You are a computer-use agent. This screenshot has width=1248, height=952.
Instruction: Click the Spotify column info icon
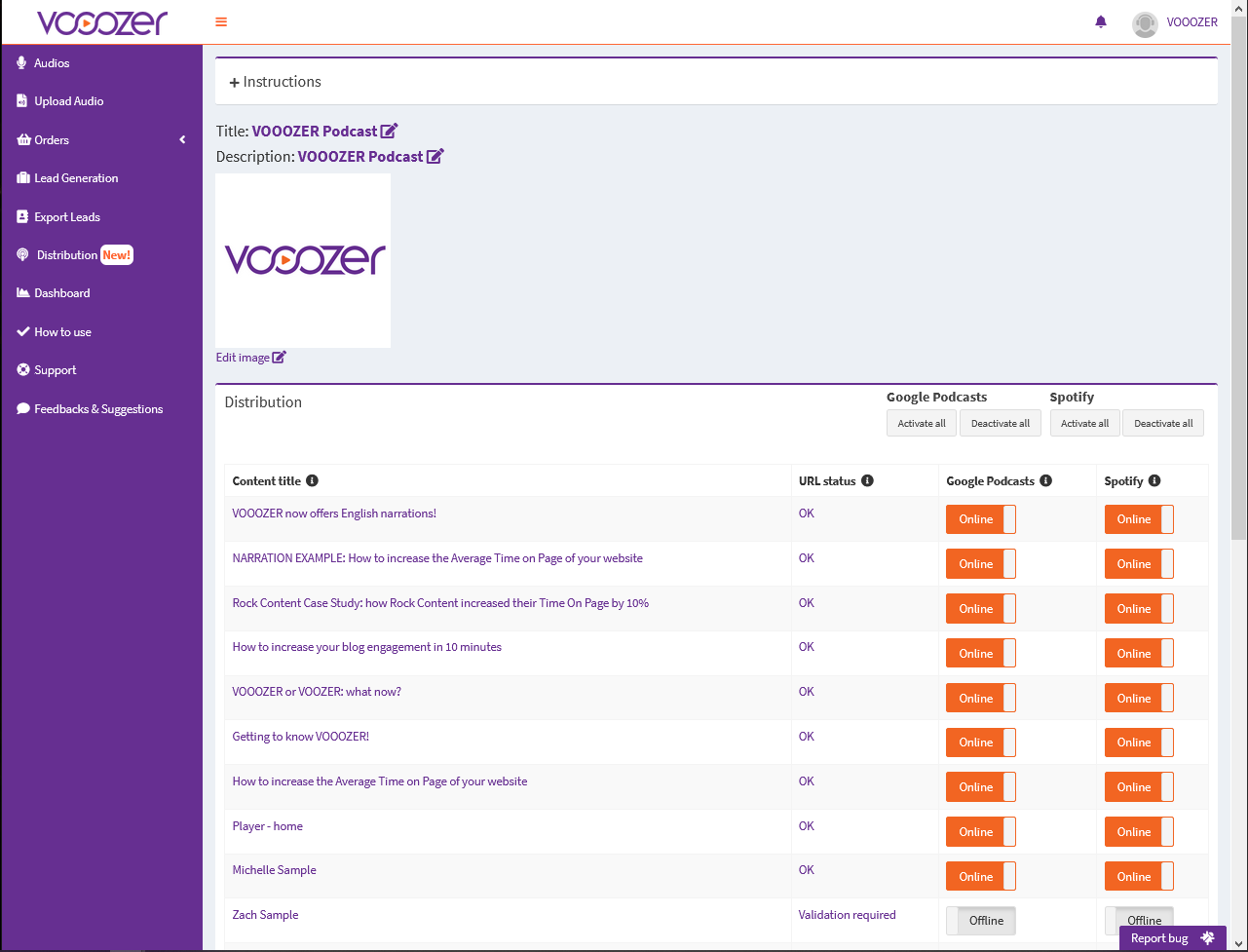tap(1154, 481)
